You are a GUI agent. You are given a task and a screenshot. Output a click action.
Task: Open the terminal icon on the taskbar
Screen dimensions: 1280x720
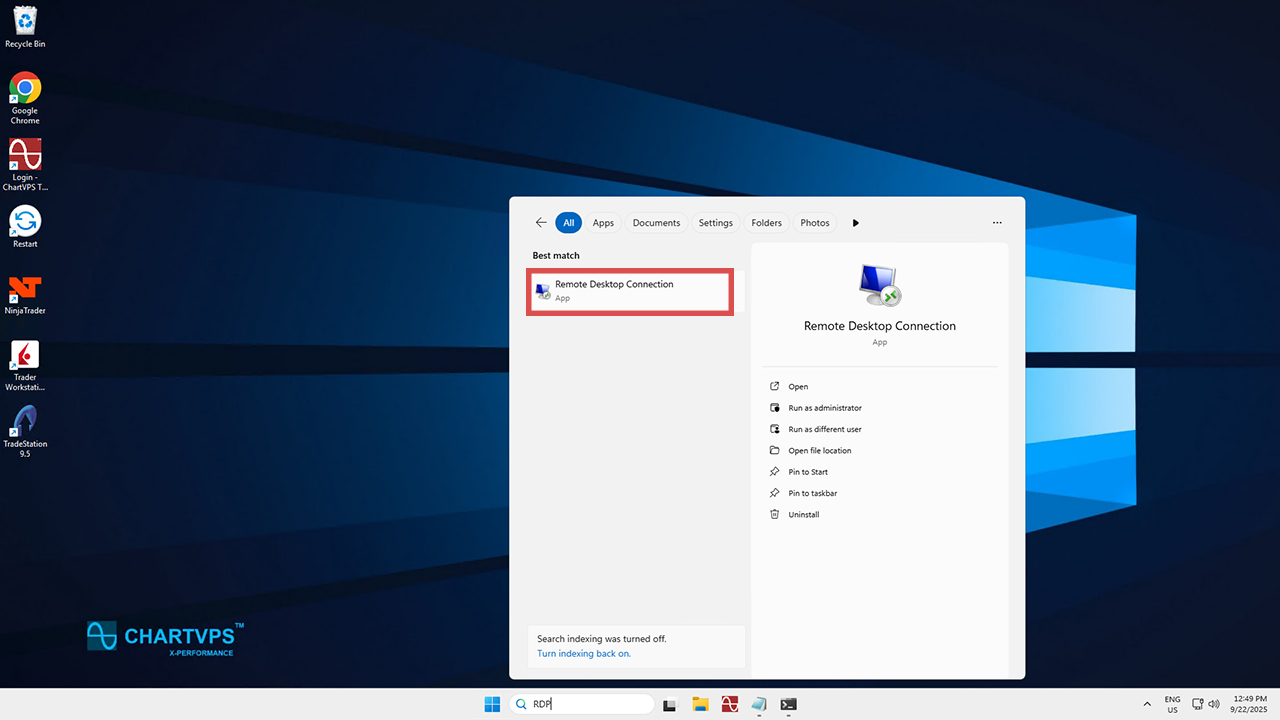(788, 704)
